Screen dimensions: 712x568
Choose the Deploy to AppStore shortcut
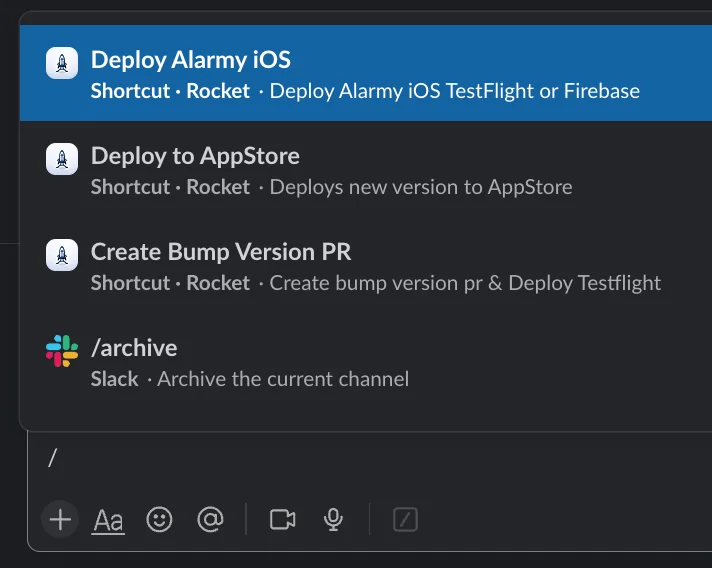[x=366, y=169]
